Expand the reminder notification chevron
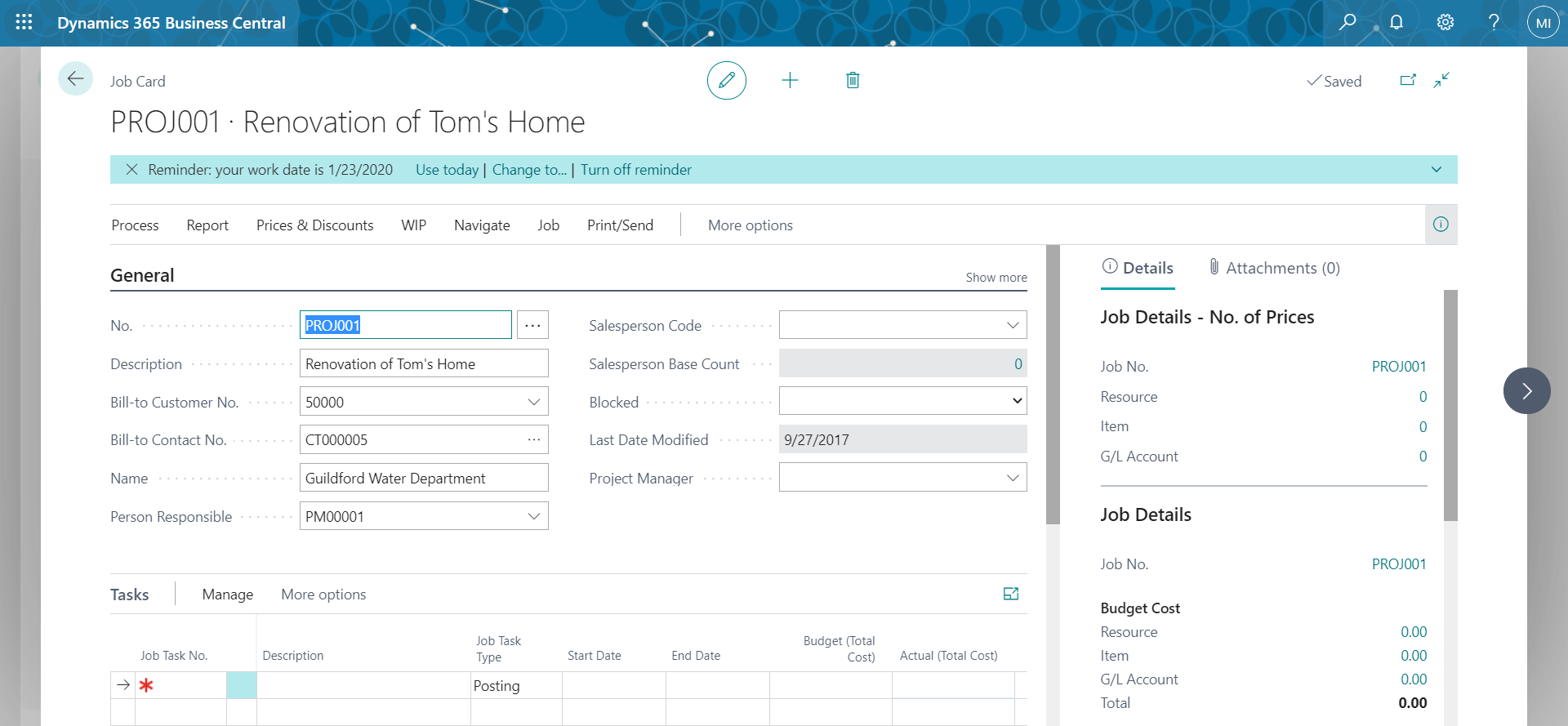 pos(1437,170)
